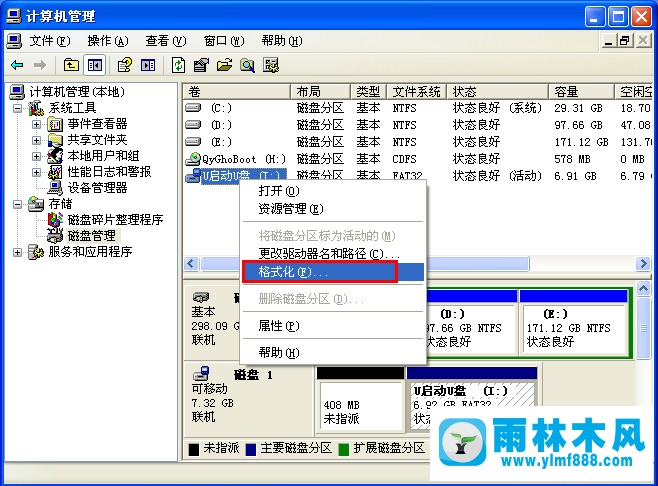Expand the 性能日志和警报 node
The height and width of the screenshot is (486, 658).
[x=37, y=172]
